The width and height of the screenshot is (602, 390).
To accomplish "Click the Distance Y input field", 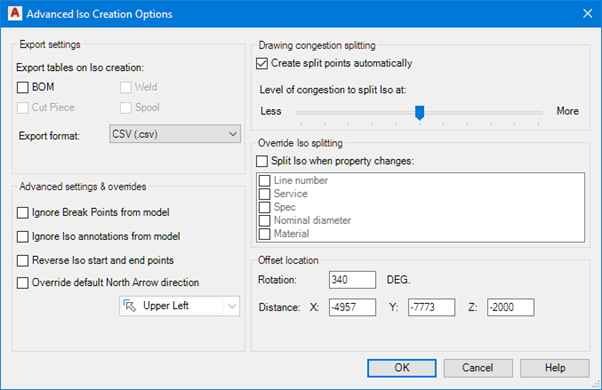I will coord(432,307).
